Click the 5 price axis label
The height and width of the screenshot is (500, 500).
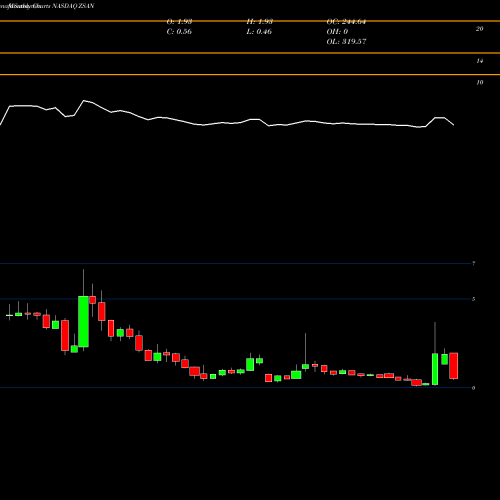click(x=473, y=299)
